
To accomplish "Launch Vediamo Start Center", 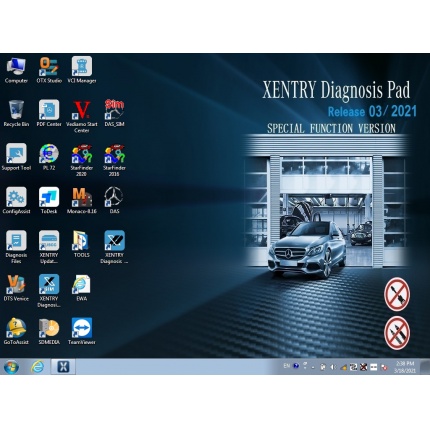I will pos(82,116).
